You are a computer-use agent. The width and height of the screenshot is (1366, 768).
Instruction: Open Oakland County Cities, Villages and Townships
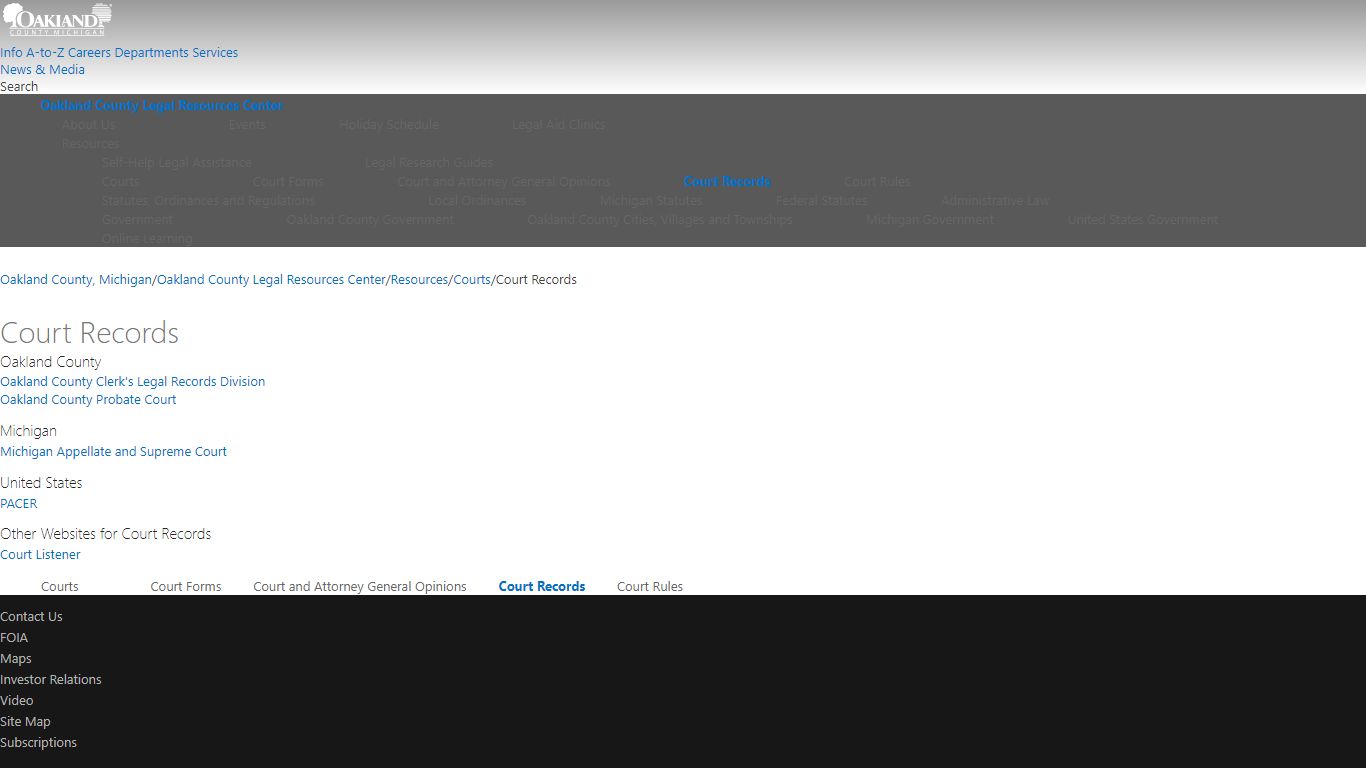660,220
